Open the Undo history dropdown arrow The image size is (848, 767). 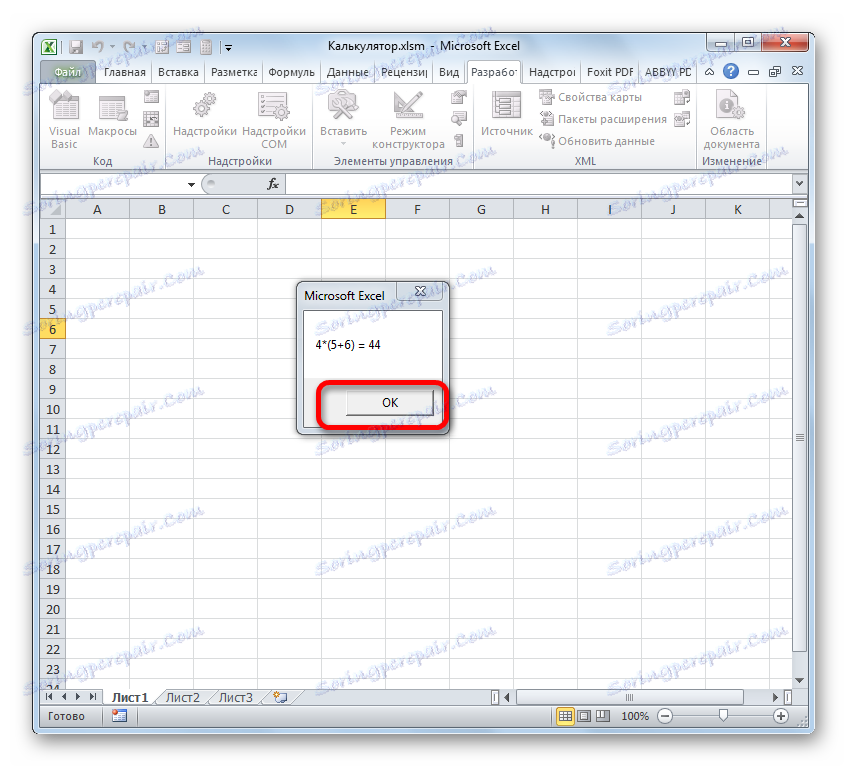(112, 47)
